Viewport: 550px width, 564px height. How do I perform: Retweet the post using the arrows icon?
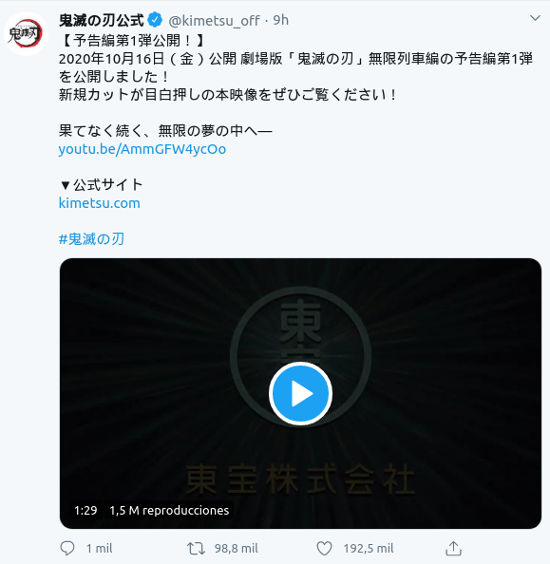pyautogui.click(x=196, y=549)
